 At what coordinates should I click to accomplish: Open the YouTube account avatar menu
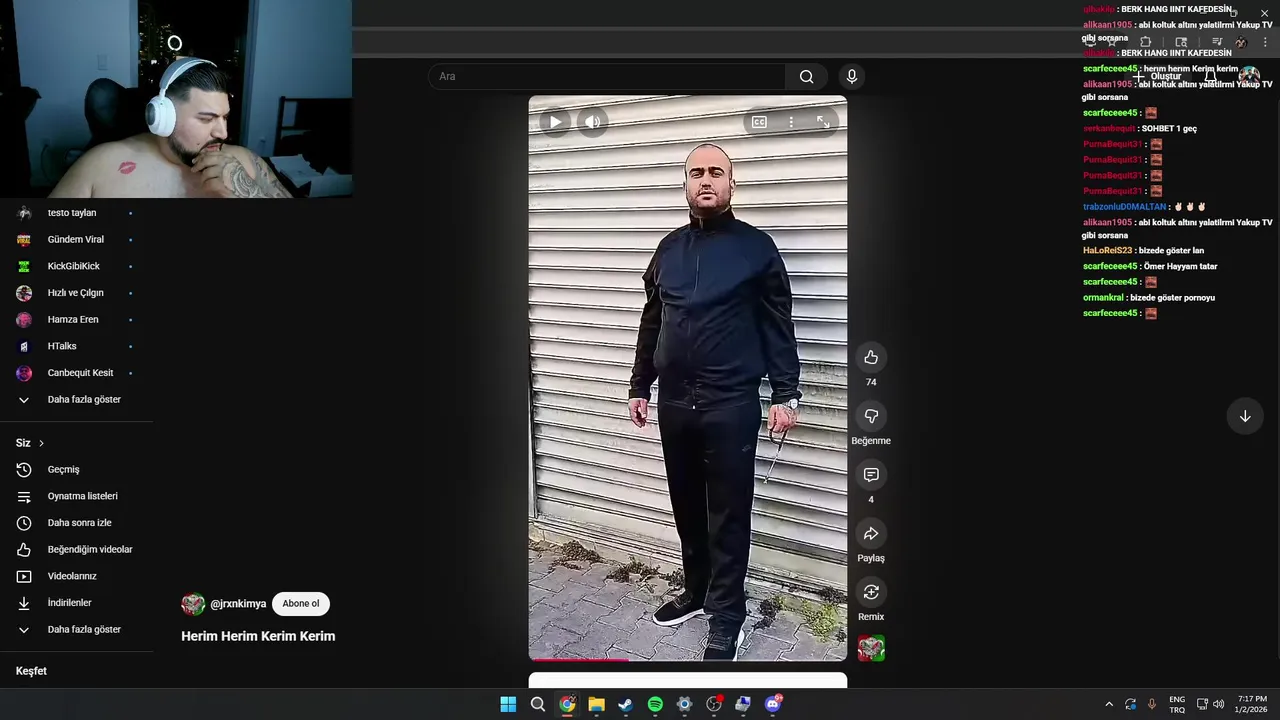coord(1249,76)
